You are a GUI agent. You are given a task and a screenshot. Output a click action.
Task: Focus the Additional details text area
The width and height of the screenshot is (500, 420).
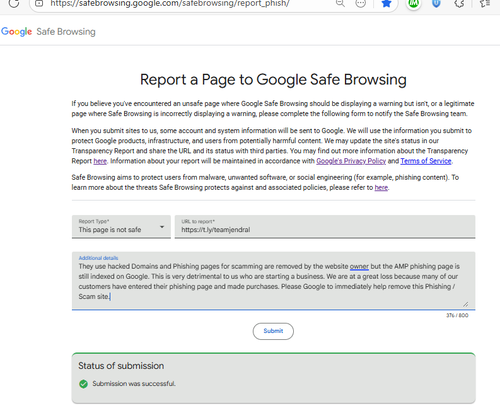[273, 281]
